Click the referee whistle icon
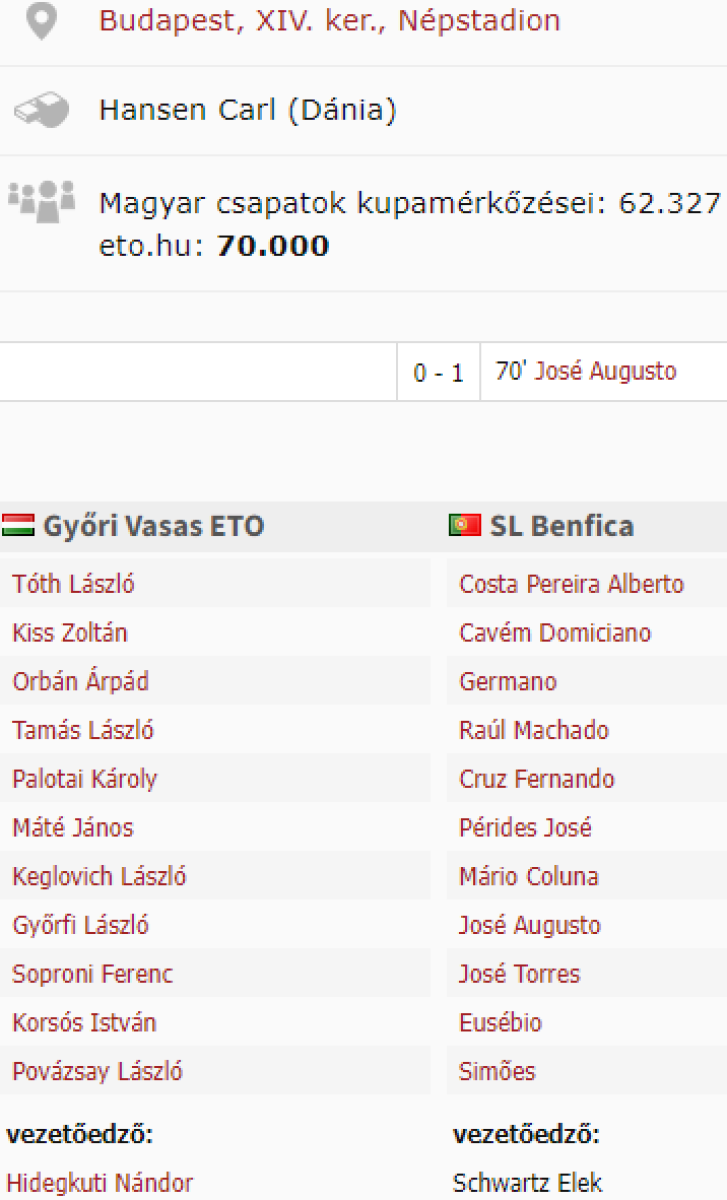Image resolution: width=727 pixels, height=1200 pixels. (41, 110)
